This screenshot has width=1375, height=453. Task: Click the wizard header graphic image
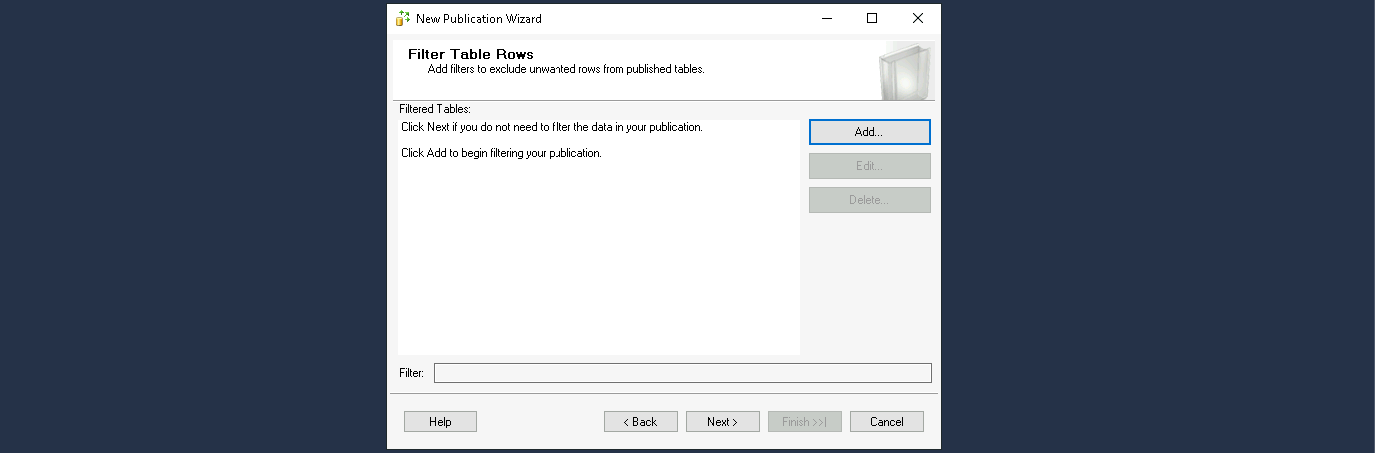click(x=906, y=71)
